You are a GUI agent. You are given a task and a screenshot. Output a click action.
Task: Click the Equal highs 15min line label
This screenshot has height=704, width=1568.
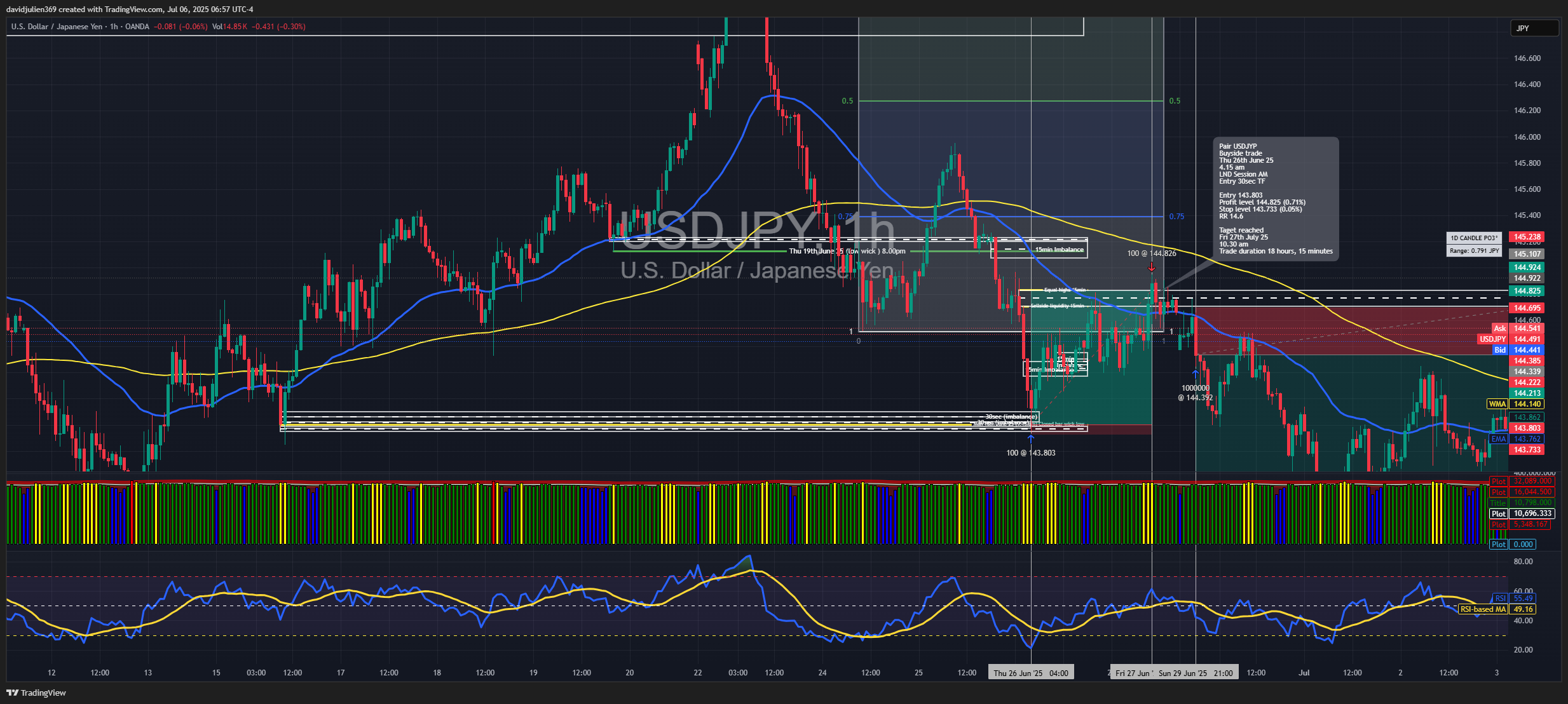(x=1065, y=290)
